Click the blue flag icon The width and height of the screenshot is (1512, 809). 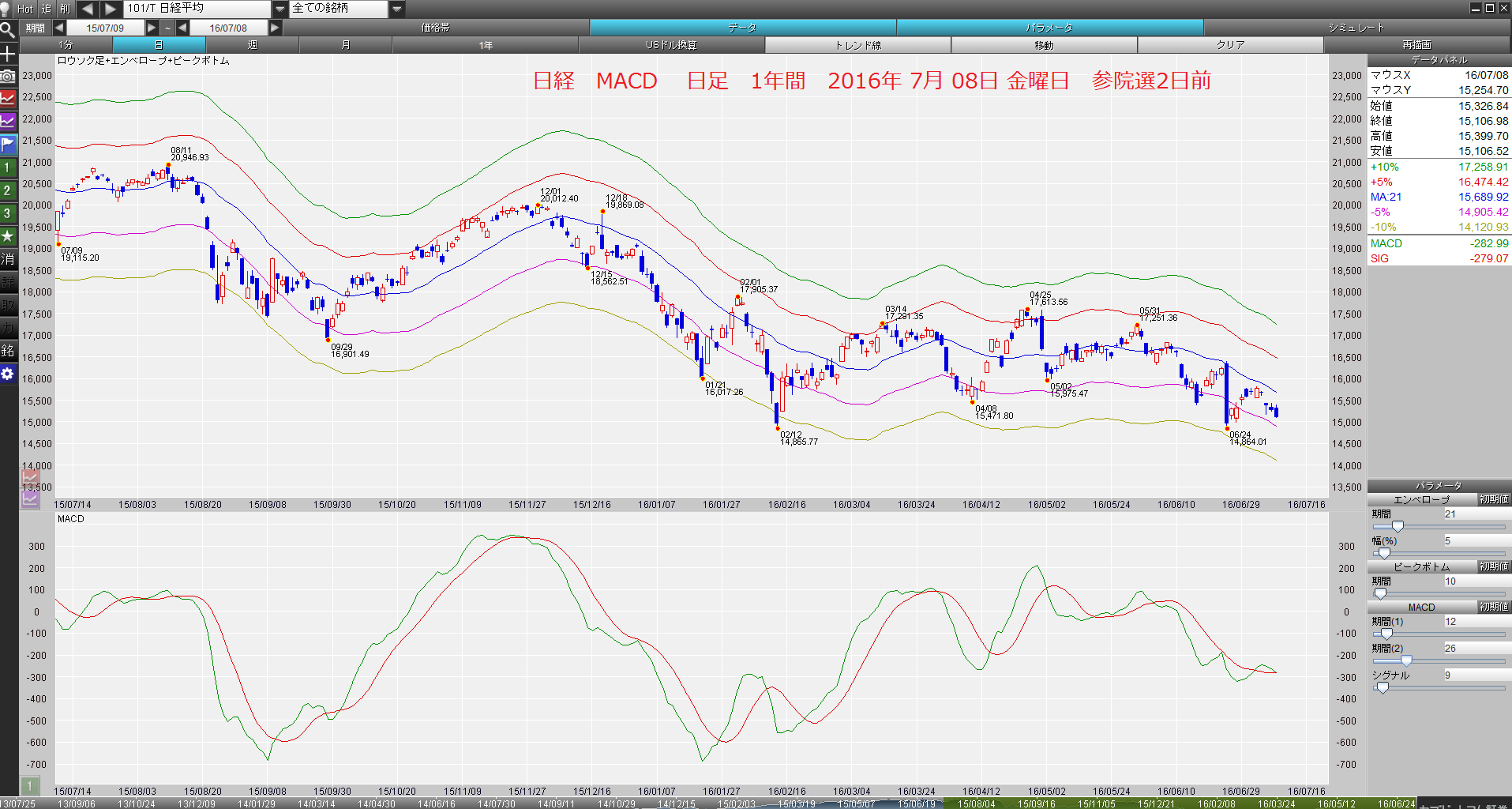coord(8,145)
